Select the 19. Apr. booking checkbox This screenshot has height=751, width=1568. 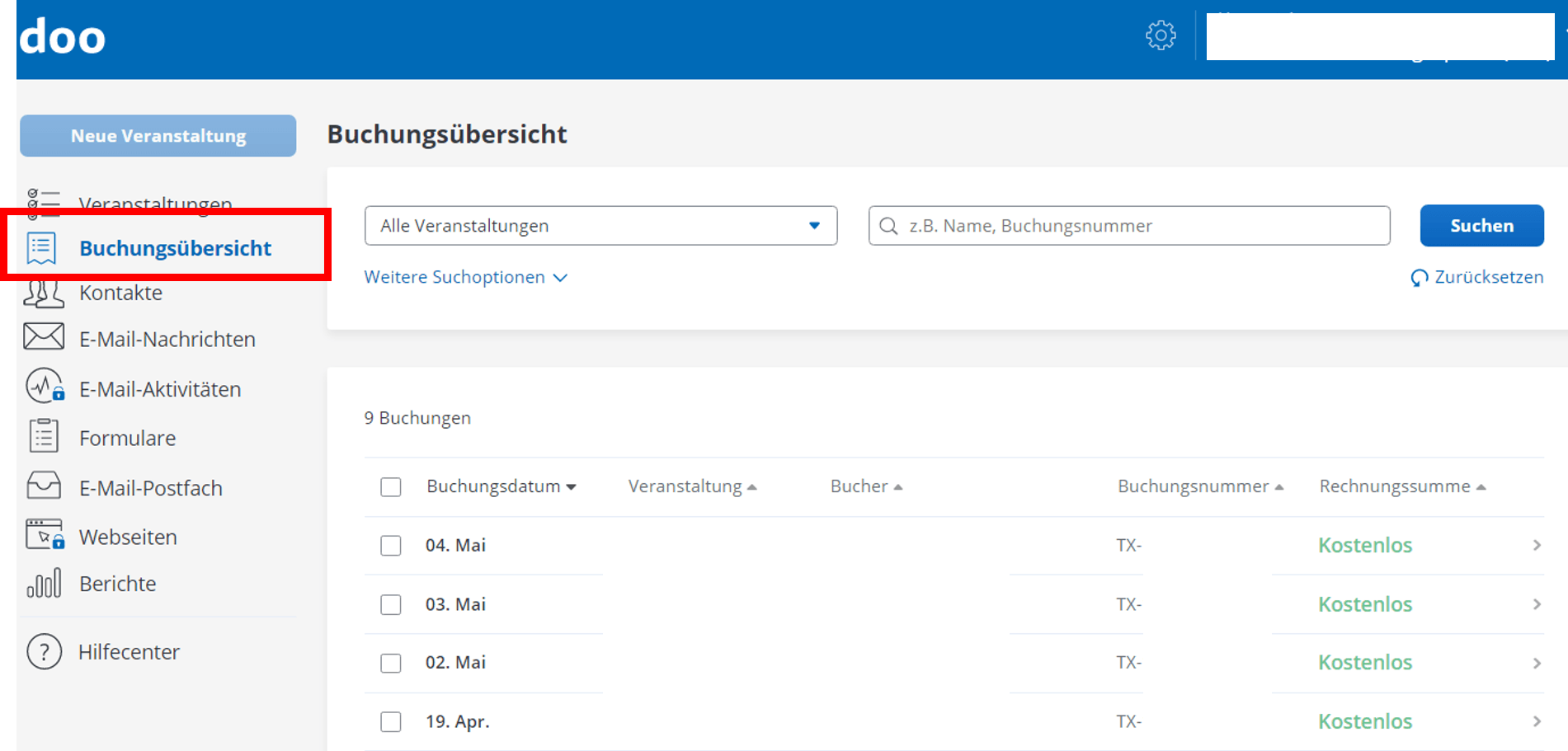[391, 722]
